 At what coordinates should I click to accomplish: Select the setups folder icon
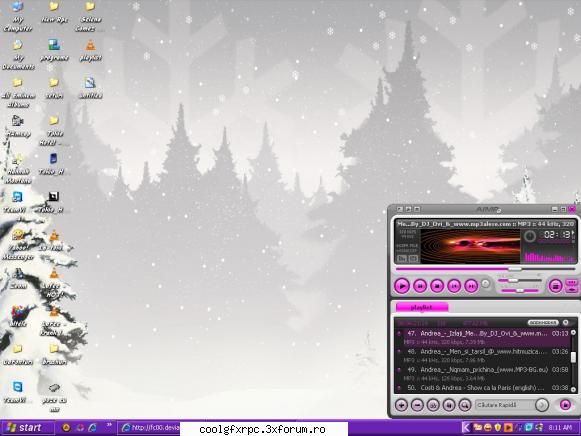(x=54, y=88)
